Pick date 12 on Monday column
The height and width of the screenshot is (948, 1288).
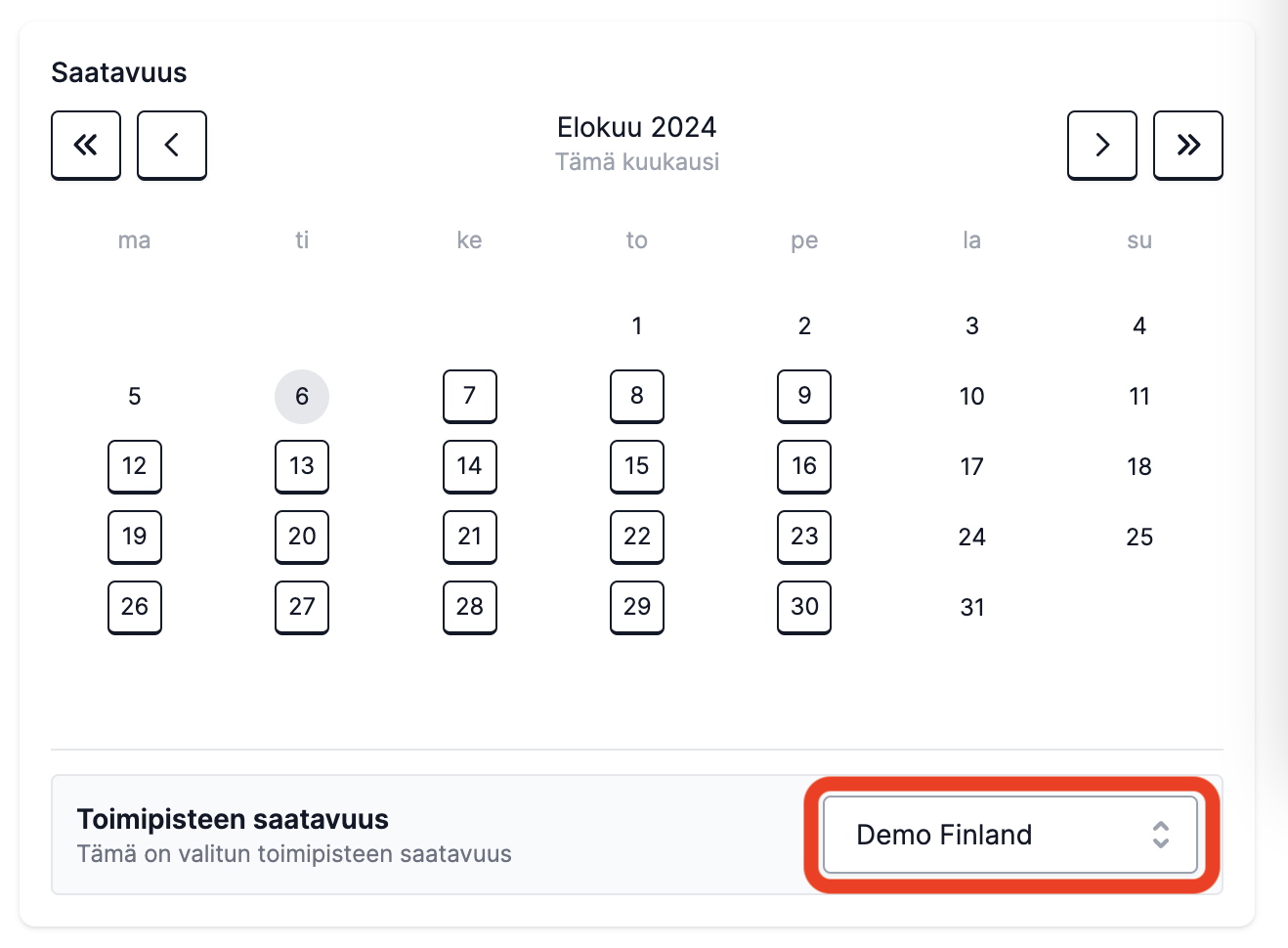(135, 467)
